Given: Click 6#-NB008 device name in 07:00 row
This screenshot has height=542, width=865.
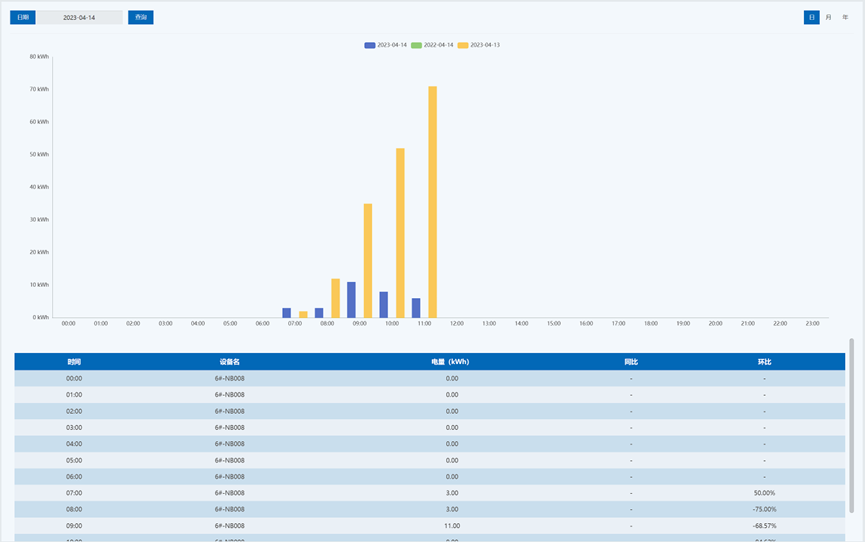Looking at the screenshot, I should [229, 493].
